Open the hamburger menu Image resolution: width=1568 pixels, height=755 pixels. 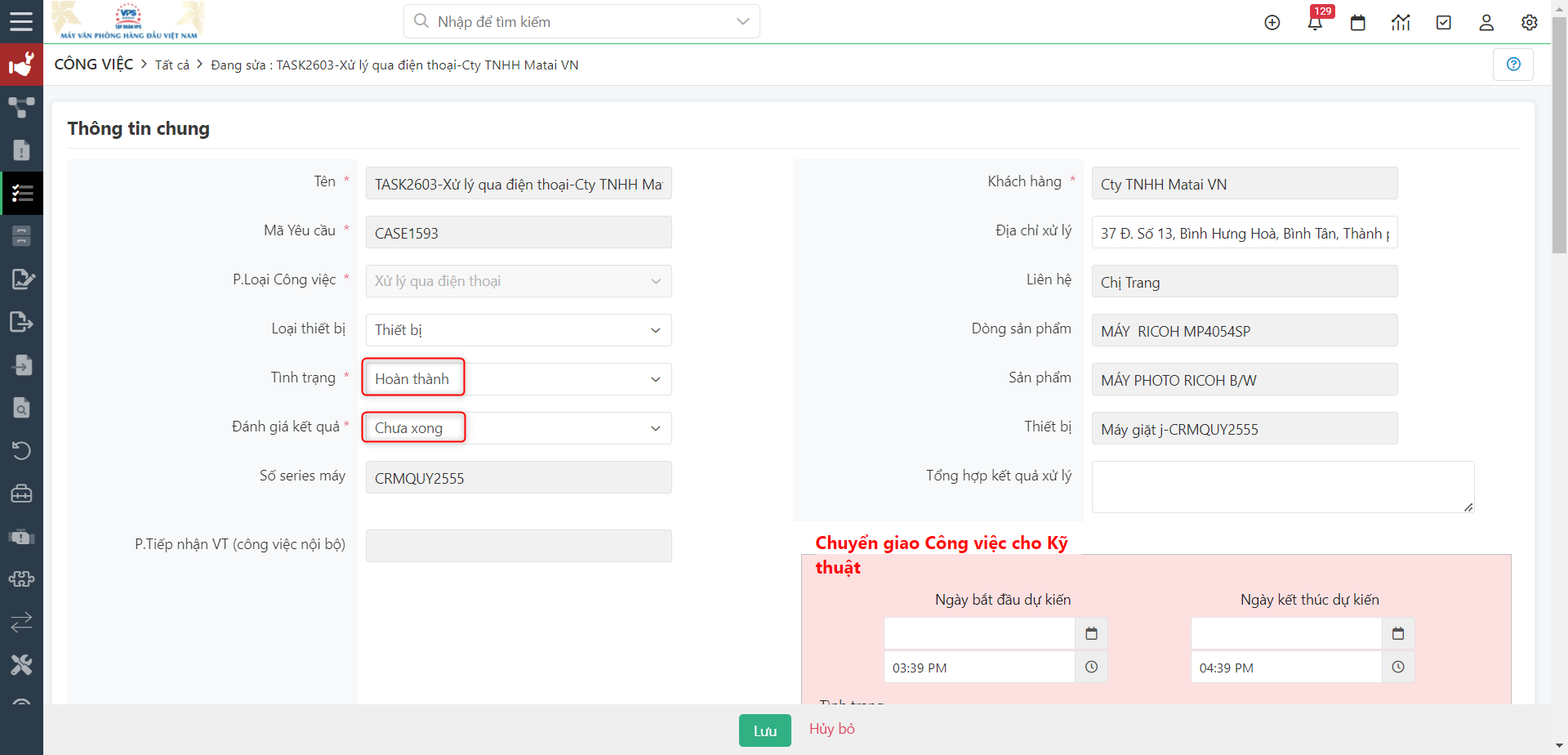coord(21,21)
